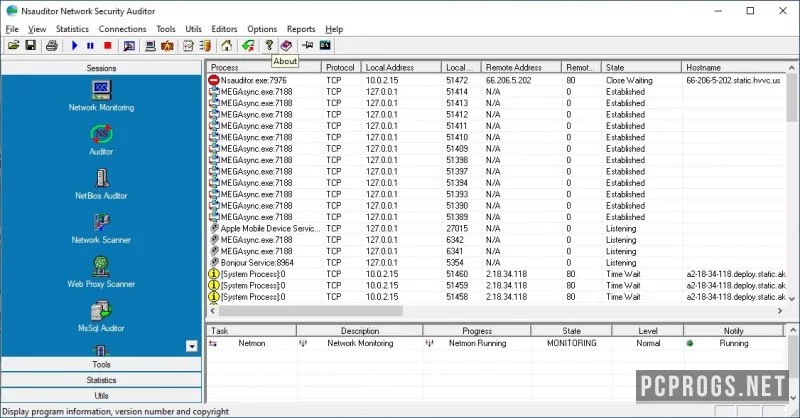Click the connection list scroll-up arrow
Image resolution: width=800 pixels, height=418 pixels.
point(792,67)
